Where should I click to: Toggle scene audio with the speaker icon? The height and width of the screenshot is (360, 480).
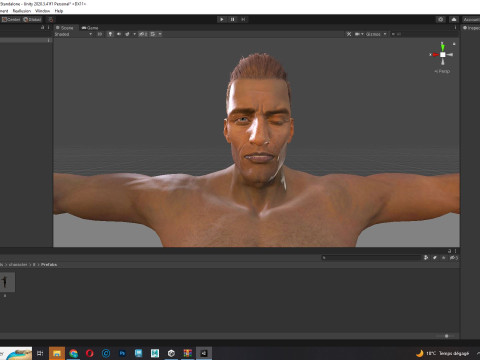(119, 34)
